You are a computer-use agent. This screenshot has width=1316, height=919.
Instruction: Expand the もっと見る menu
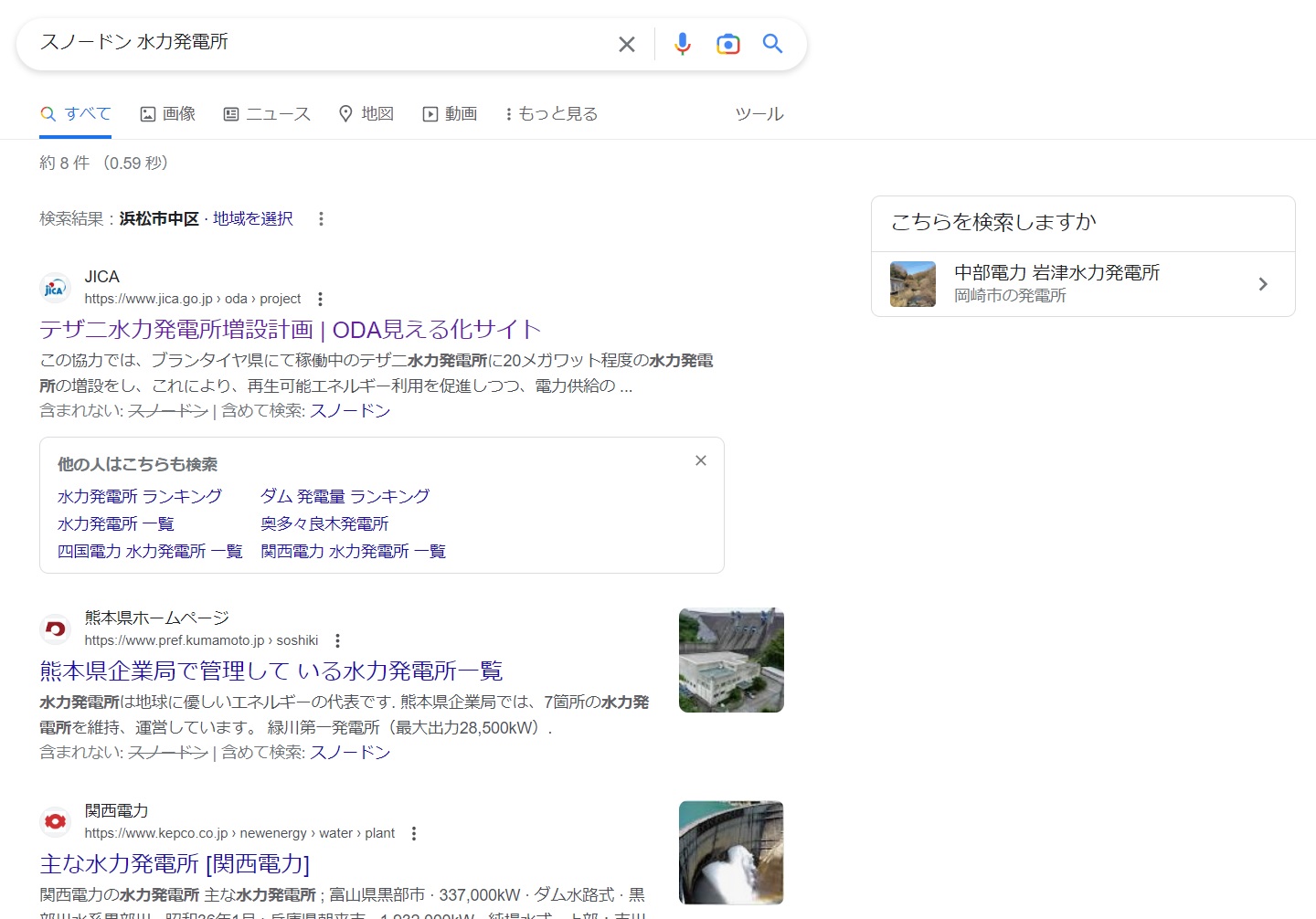pos(552,114)
